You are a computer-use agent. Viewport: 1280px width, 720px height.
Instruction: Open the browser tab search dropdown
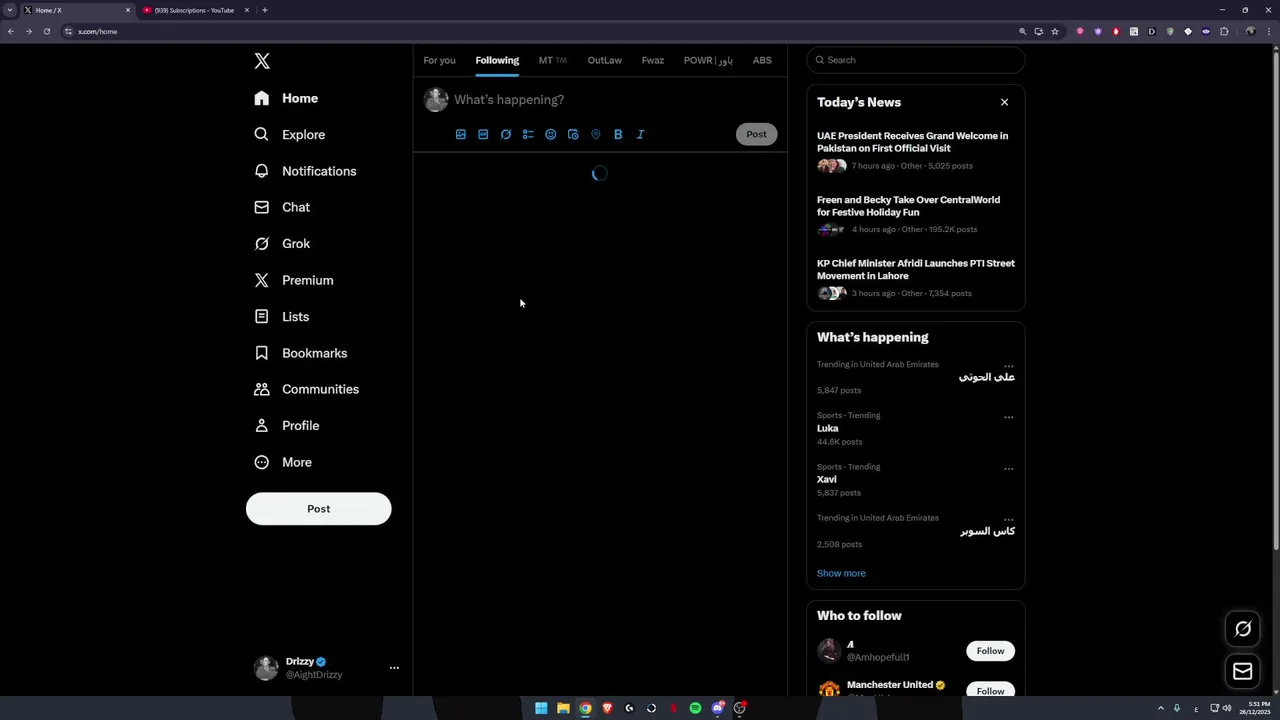point(10,10)
